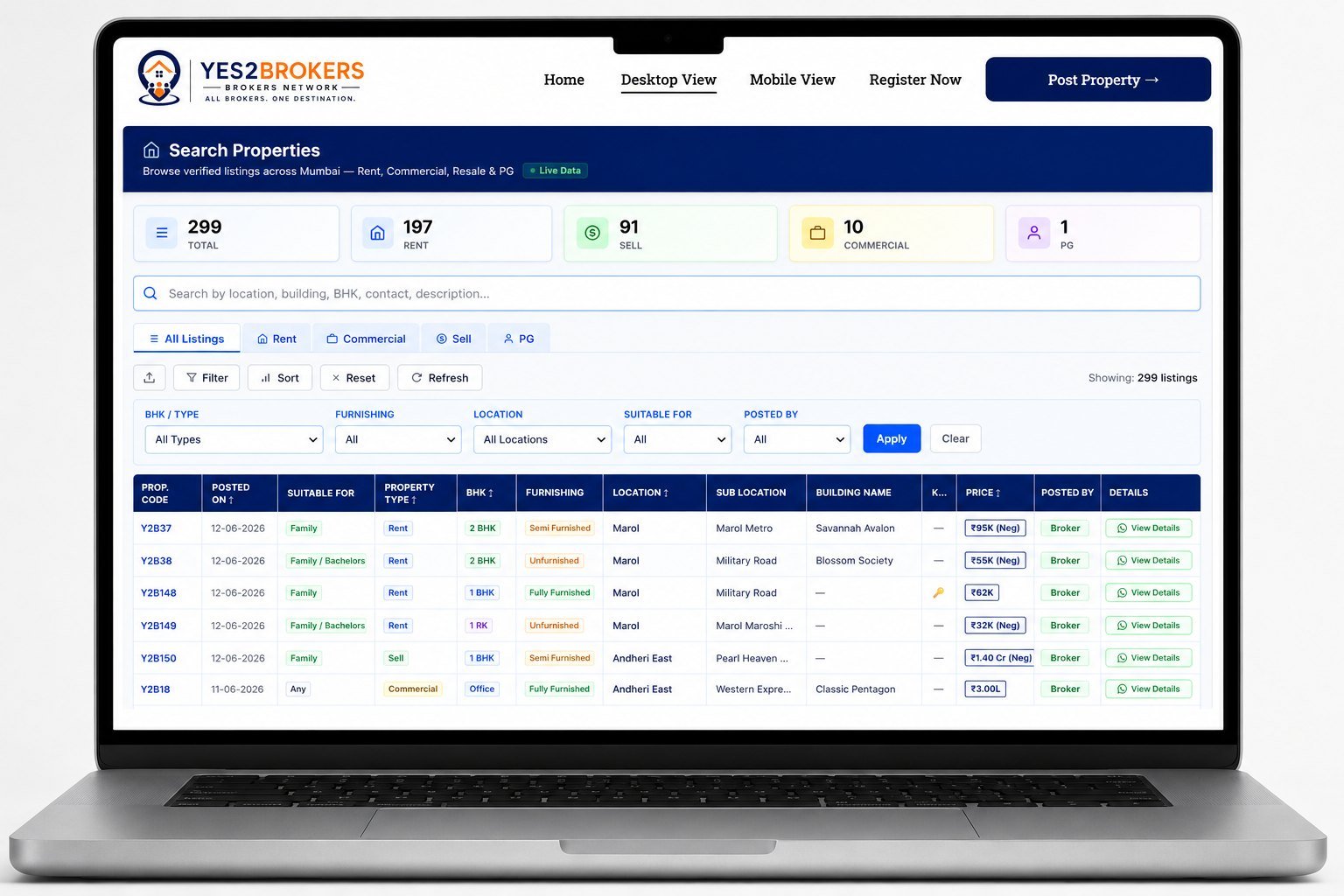The height and width of the screenshot is (896, 1344).
Task: Switch to the PG tab
Action: (x=519, y=339)
